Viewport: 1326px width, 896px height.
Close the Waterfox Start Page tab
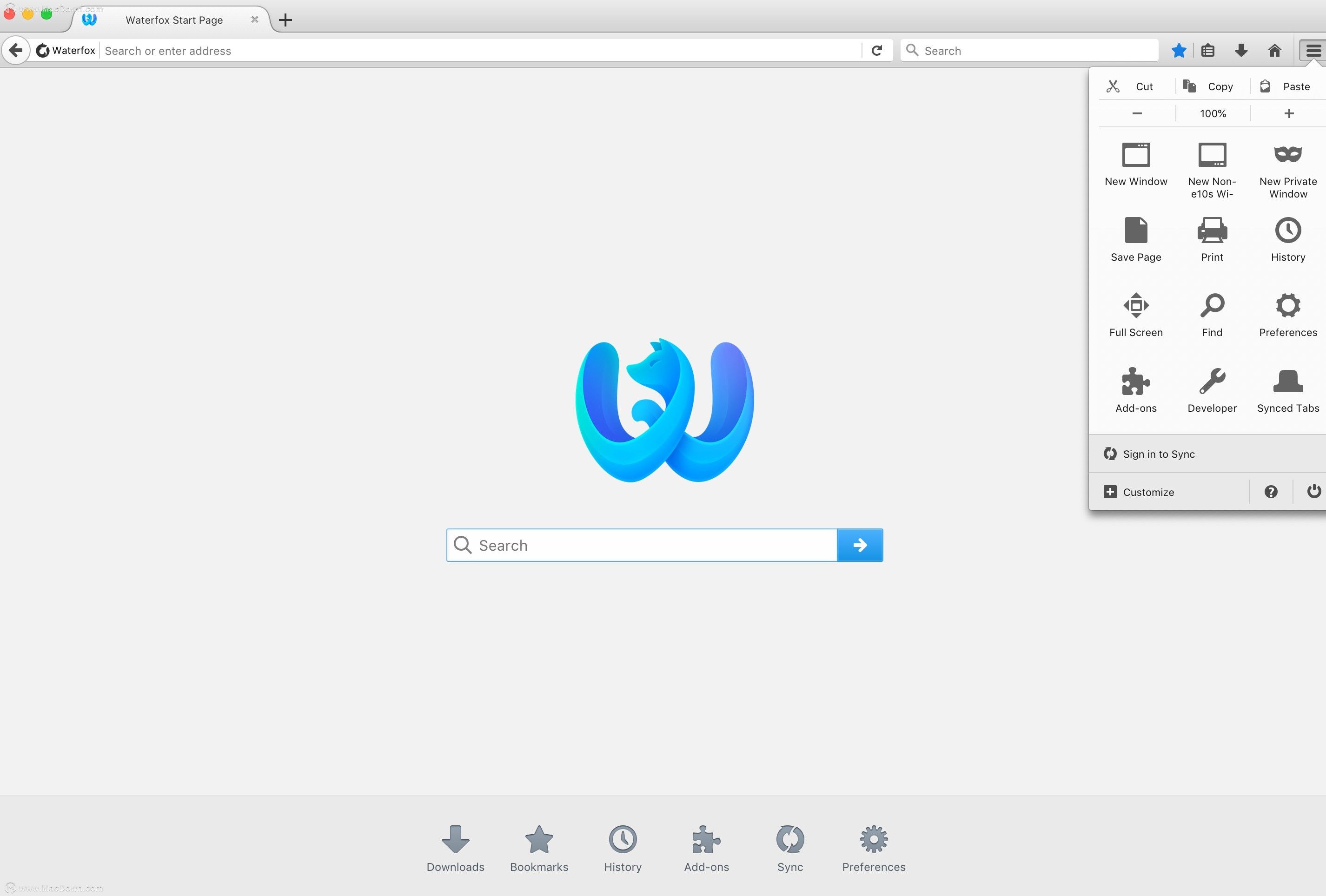[x=254, y=20]
